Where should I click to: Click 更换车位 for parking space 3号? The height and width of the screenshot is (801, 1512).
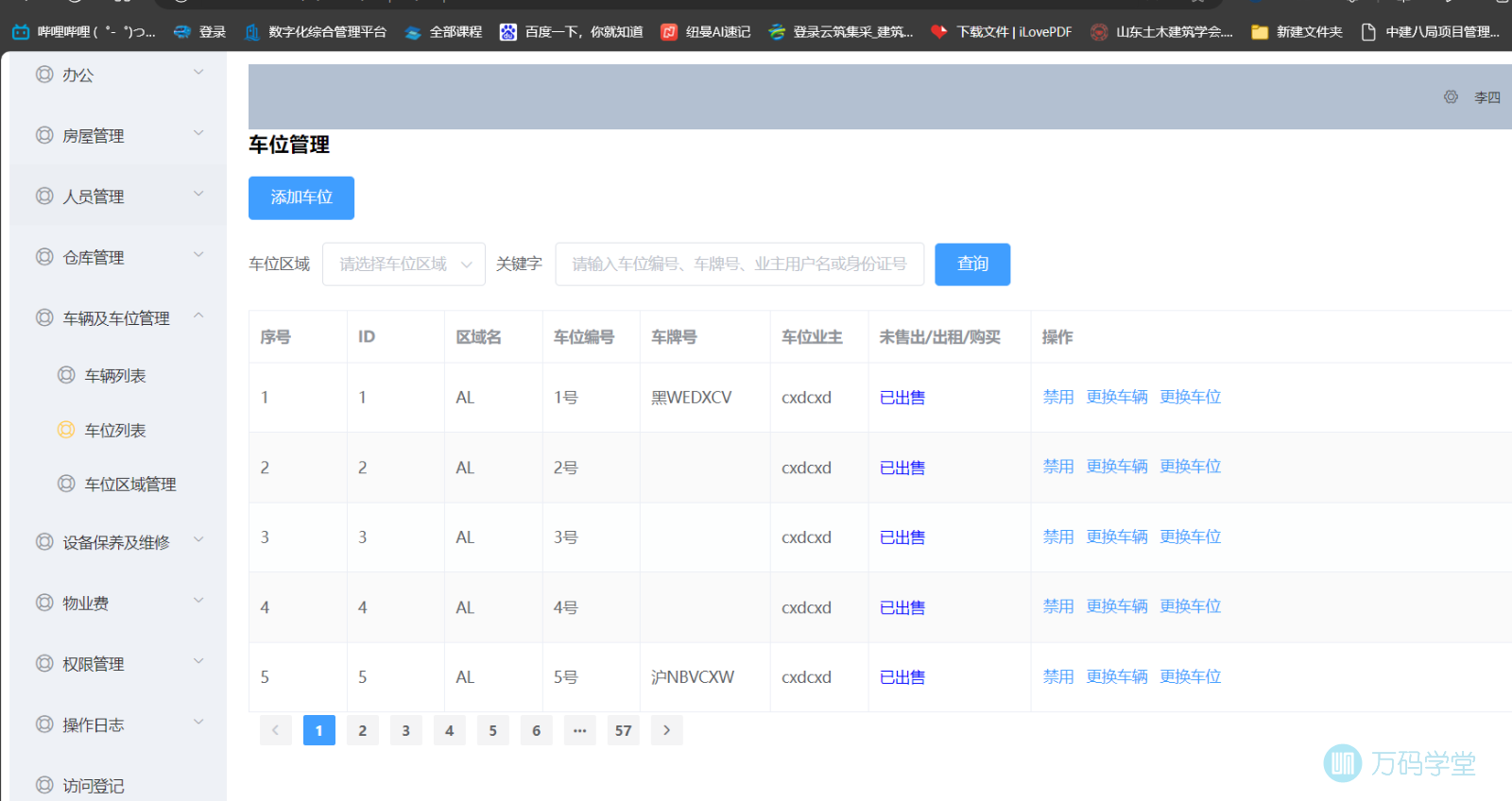(1191, 537)
